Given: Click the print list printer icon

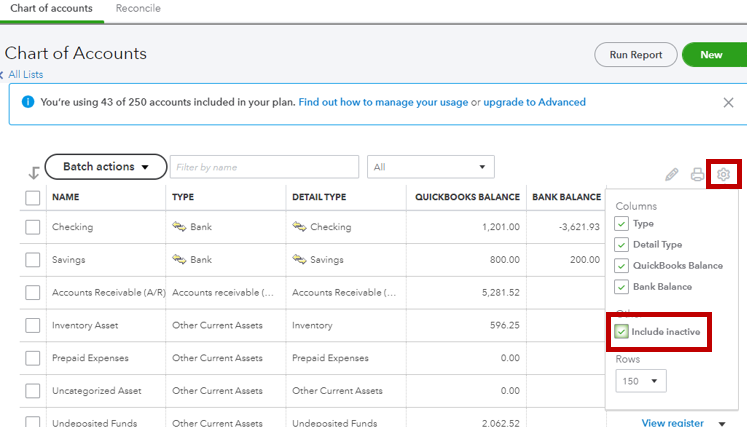Looking at the screenshot, I should (697, 174).
